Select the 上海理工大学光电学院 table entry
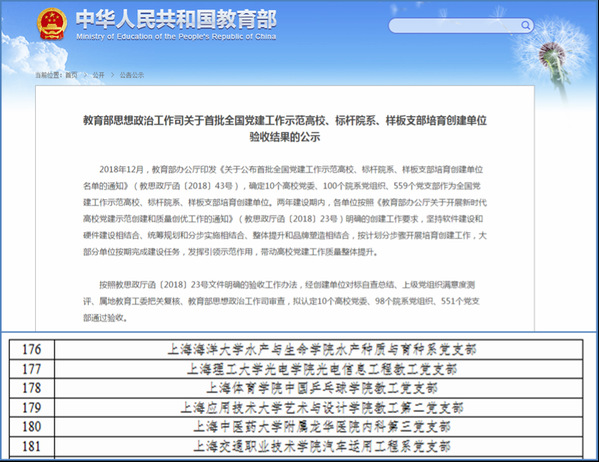Viewport: 599px width, 462px height. [322, 369]
